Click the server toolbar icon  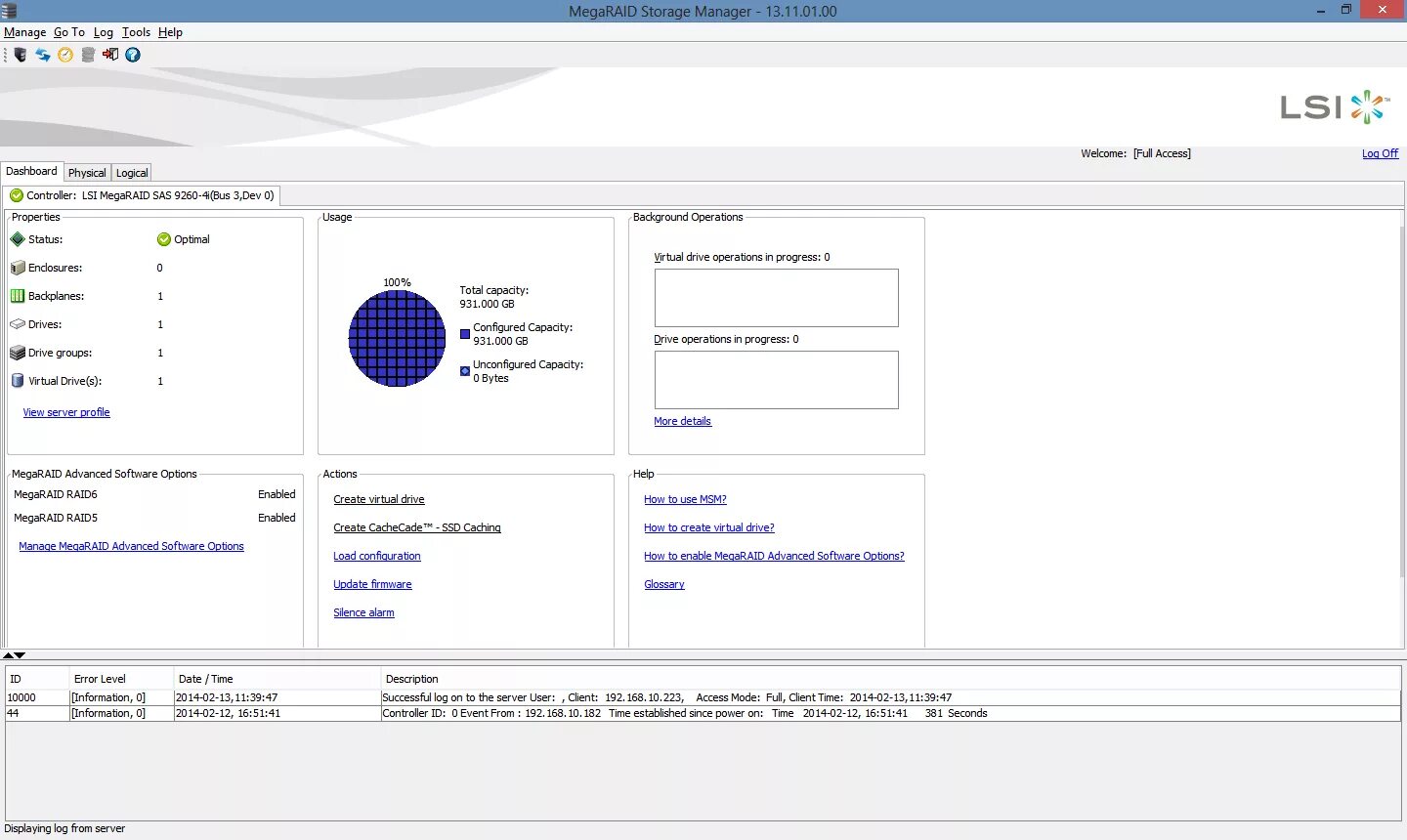[x=20, y=55]
